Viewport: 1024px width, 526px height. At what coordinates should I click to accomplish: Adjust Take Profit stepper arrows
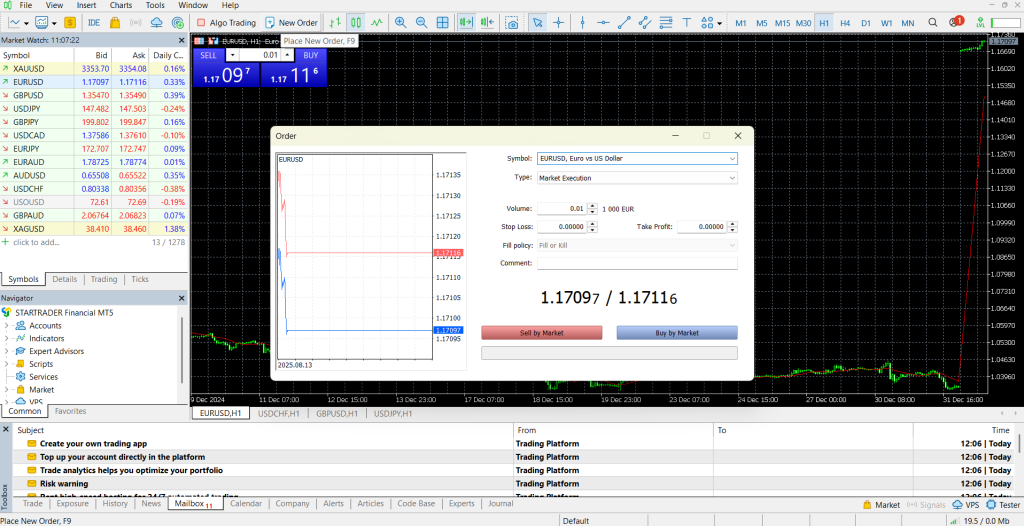point(733,227)
